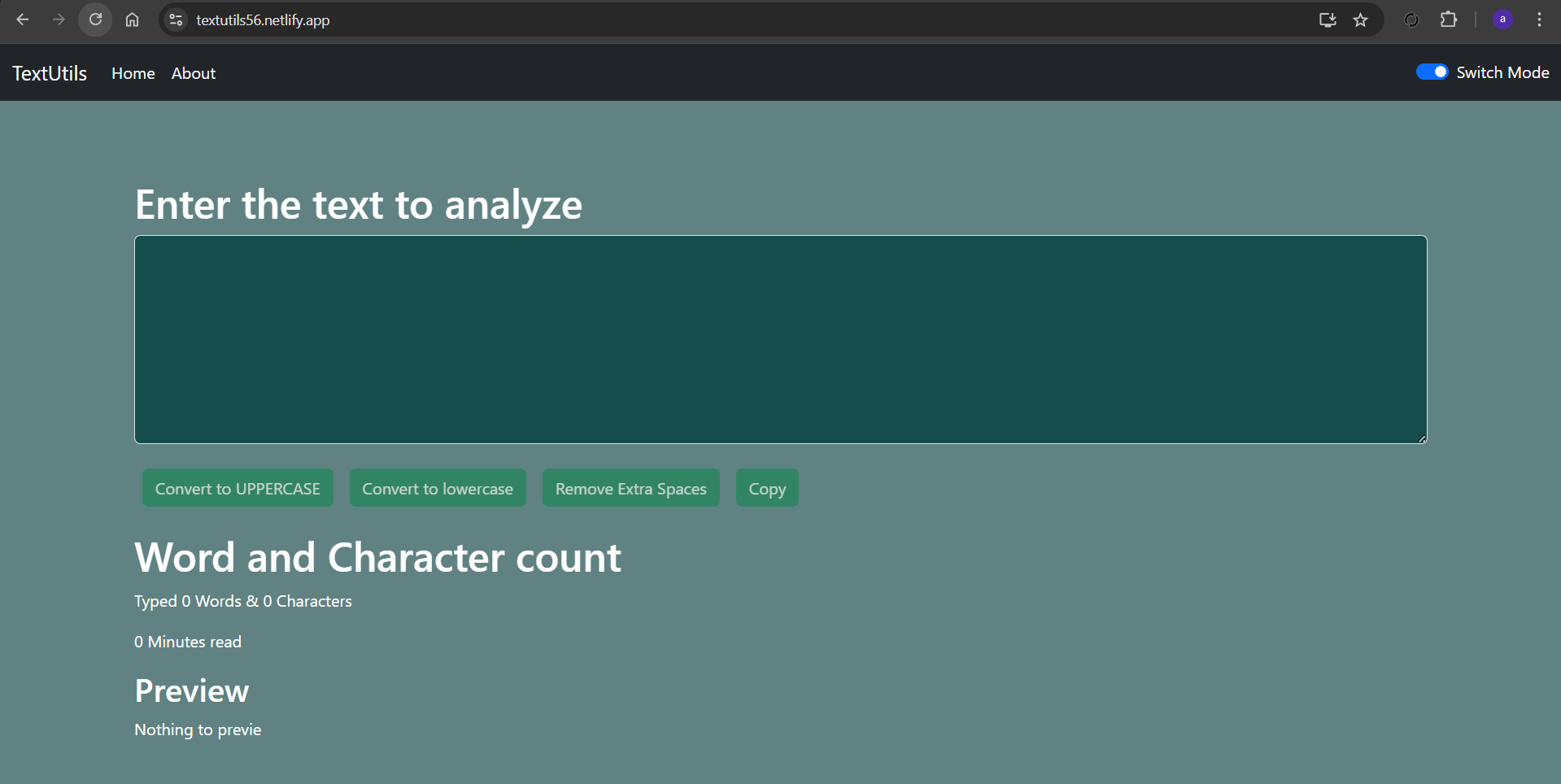Open the Chrome three-dot menu
The image size is (1561, 784).
coord(1539,20)
